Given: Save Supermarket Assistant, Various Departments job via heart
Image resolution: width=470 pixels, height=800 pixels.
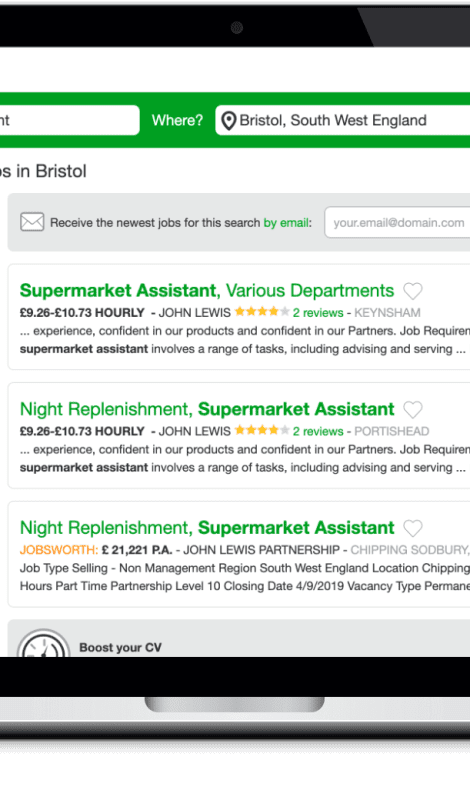Looking at the screenshot, I should click(413, 291).
